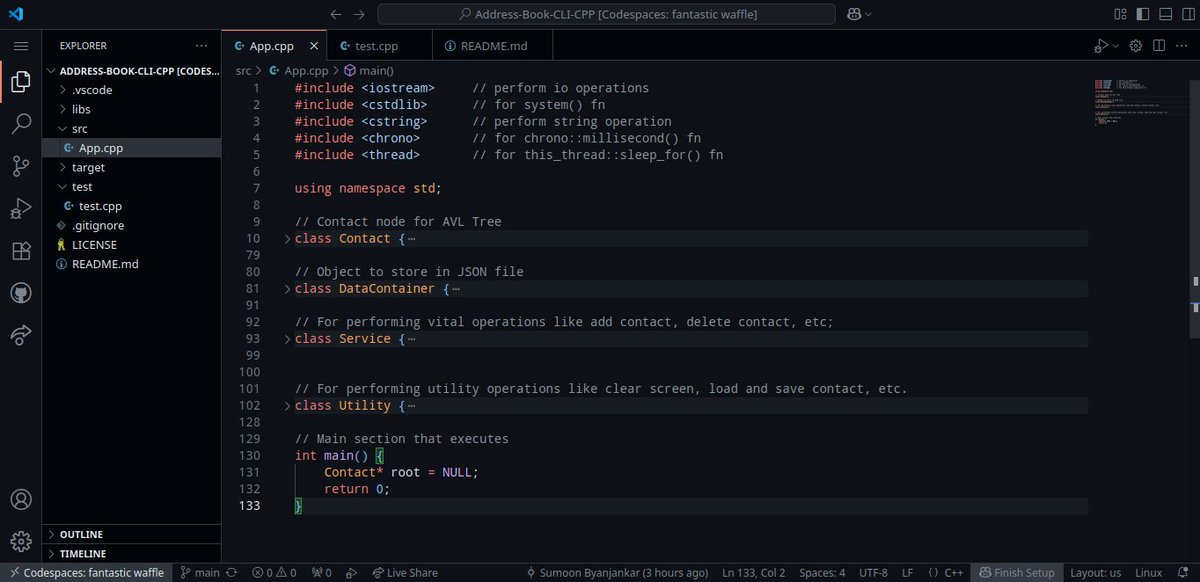Open the Search view in the activity bar

[21, 124]
